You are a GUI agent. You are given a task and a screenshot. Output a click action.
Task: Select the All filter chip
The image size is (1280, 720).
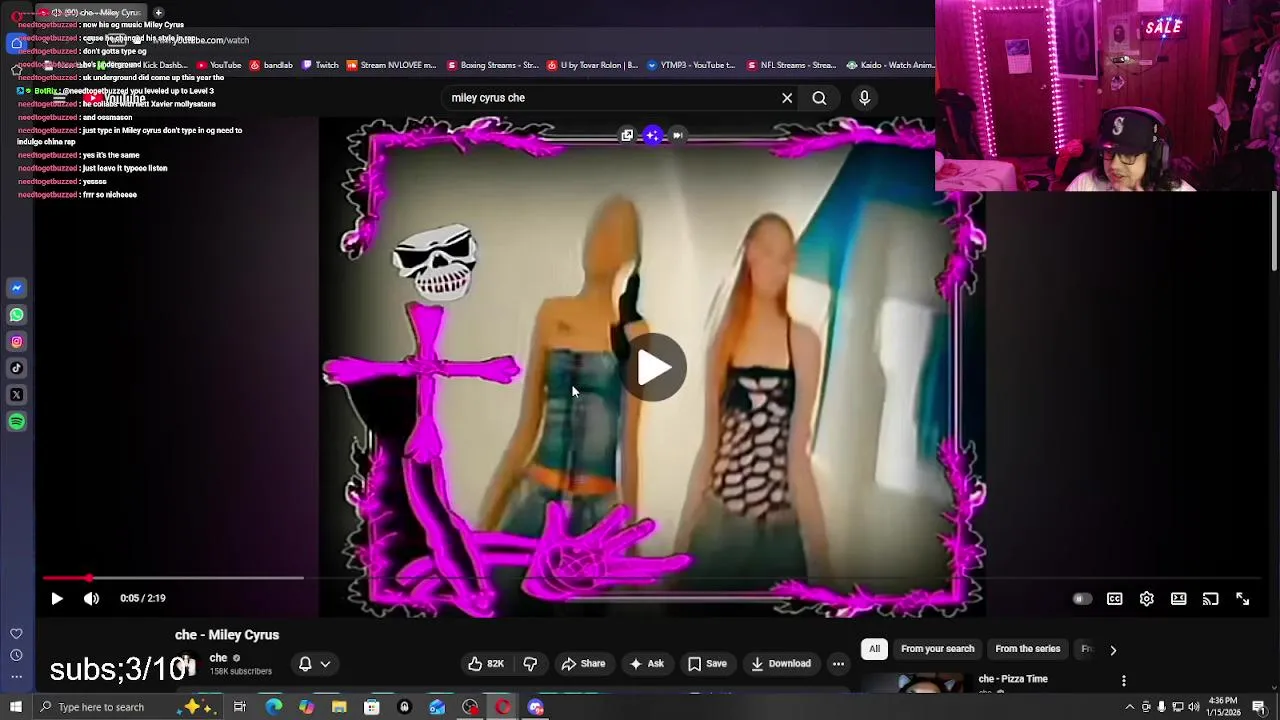coord(874,649)
